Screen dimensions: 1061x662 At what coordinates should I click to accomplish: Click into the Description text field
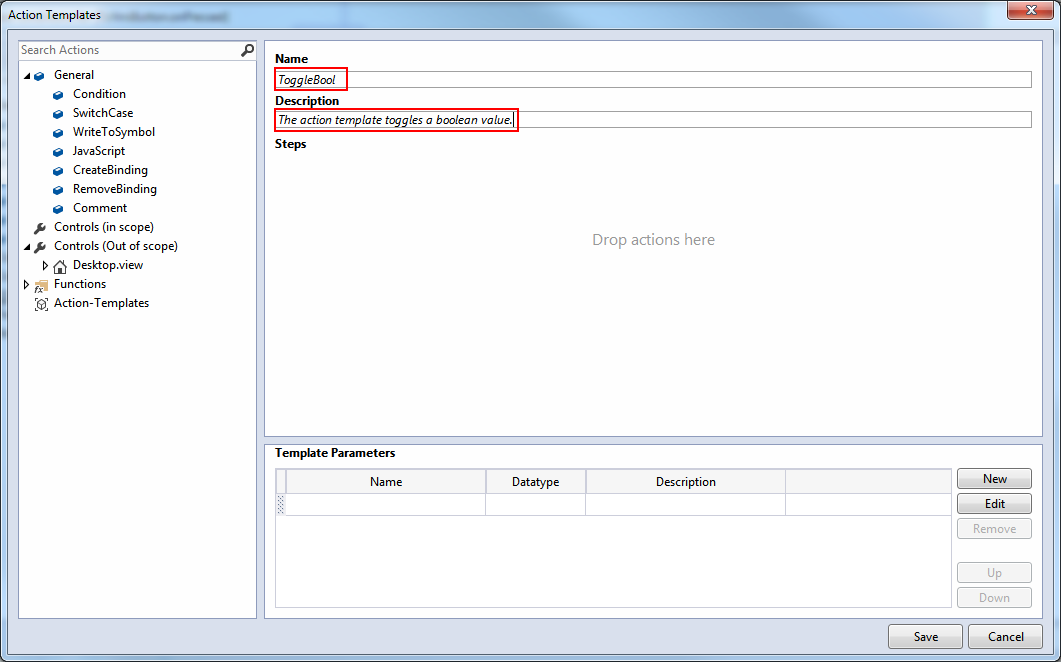tap(653, 120)
